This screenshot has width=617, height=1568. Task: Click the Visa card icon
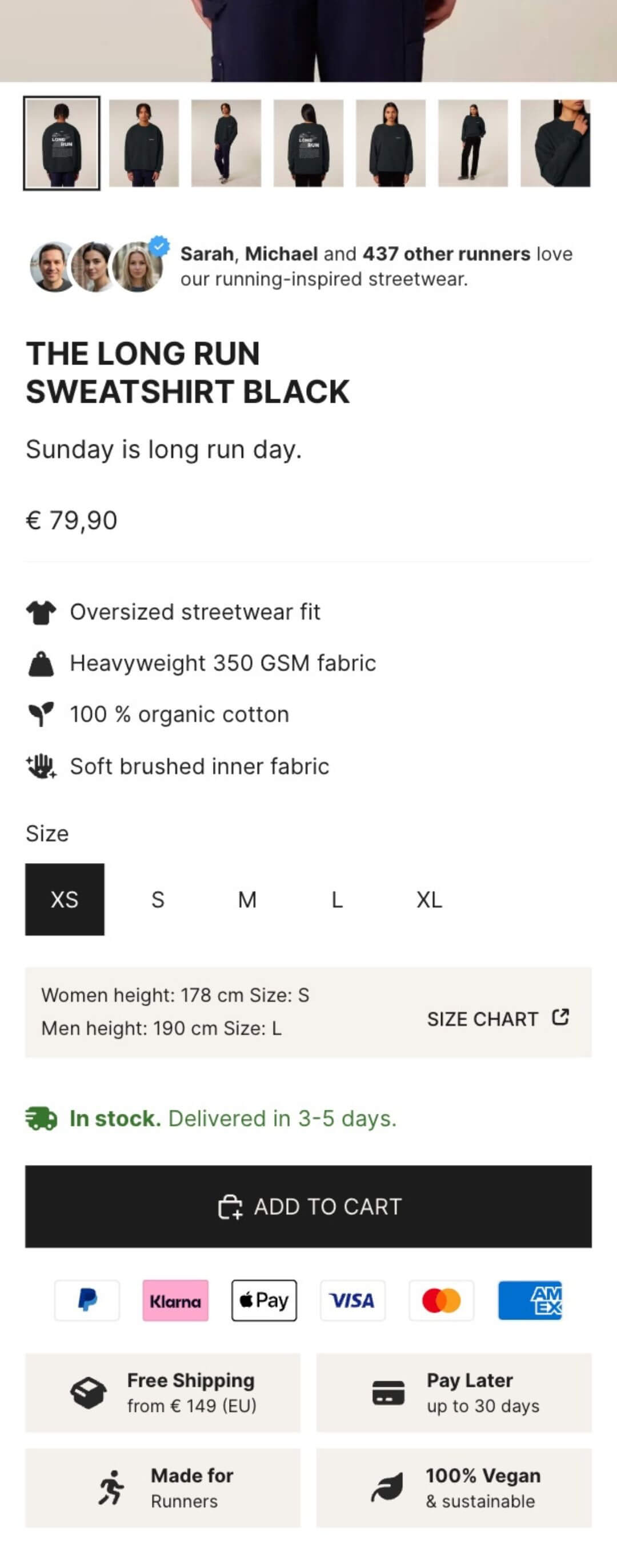[x=352, y=1300]
